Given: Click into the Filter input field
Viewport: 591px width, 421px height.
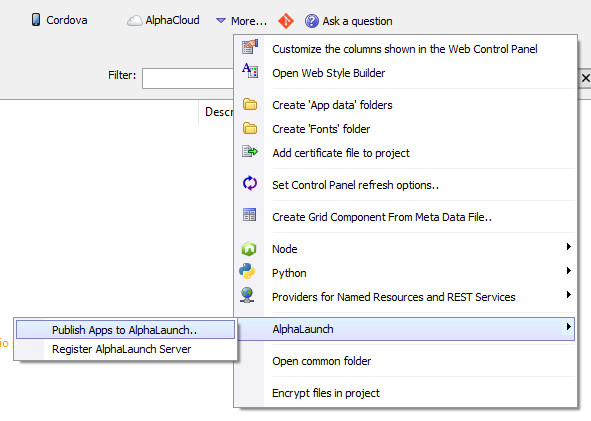Looking at the screenshot, I should (188, 78).
